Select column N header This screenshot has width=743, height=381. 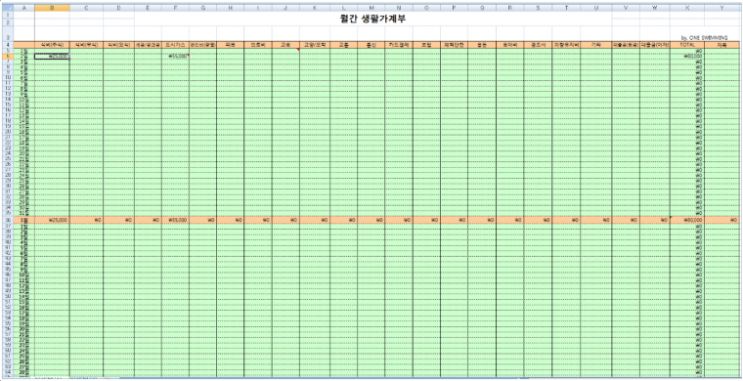click(399, 8)
